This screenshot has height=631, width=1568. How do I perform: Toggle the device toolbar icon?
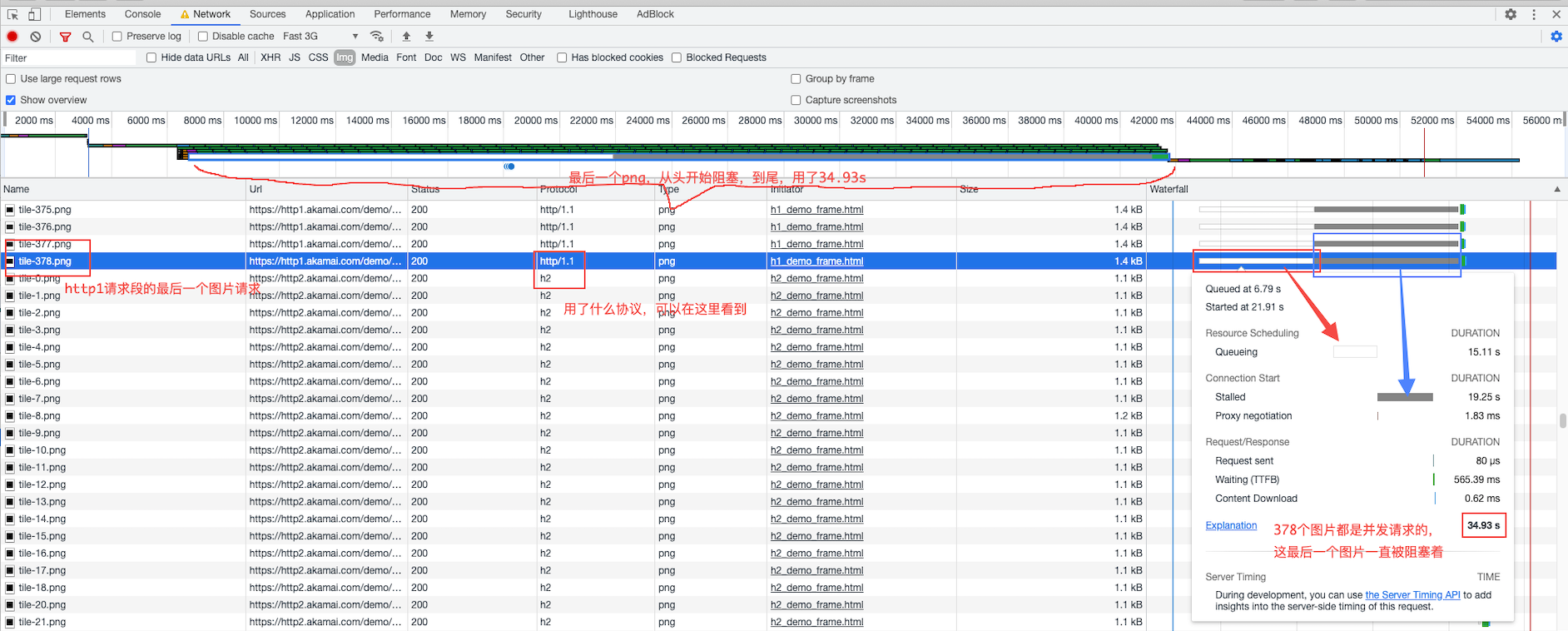(x=34, y=14)
